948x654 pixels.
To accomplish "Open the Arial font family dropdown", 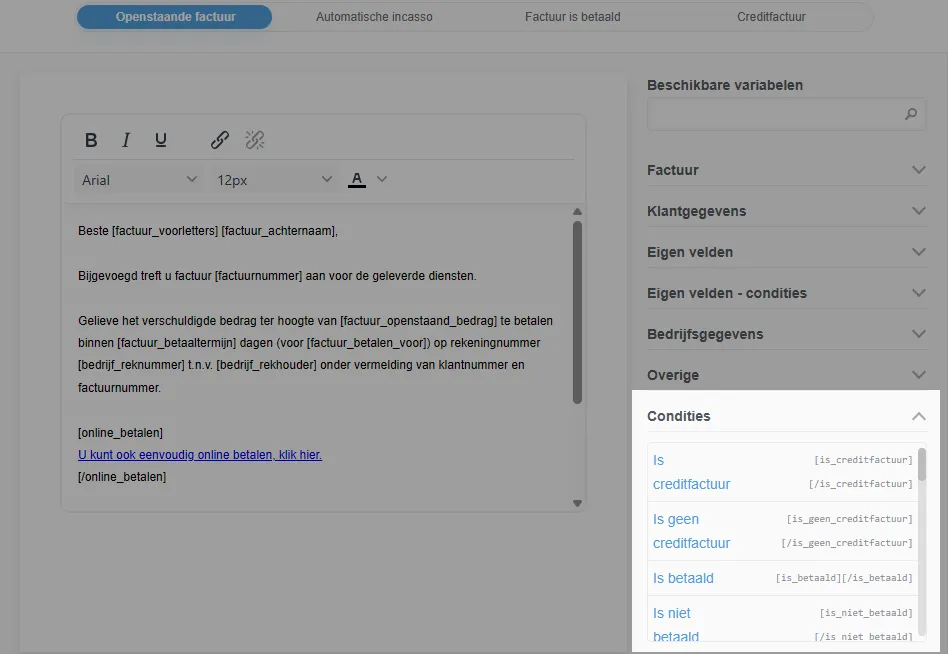I will pos(140,180).
